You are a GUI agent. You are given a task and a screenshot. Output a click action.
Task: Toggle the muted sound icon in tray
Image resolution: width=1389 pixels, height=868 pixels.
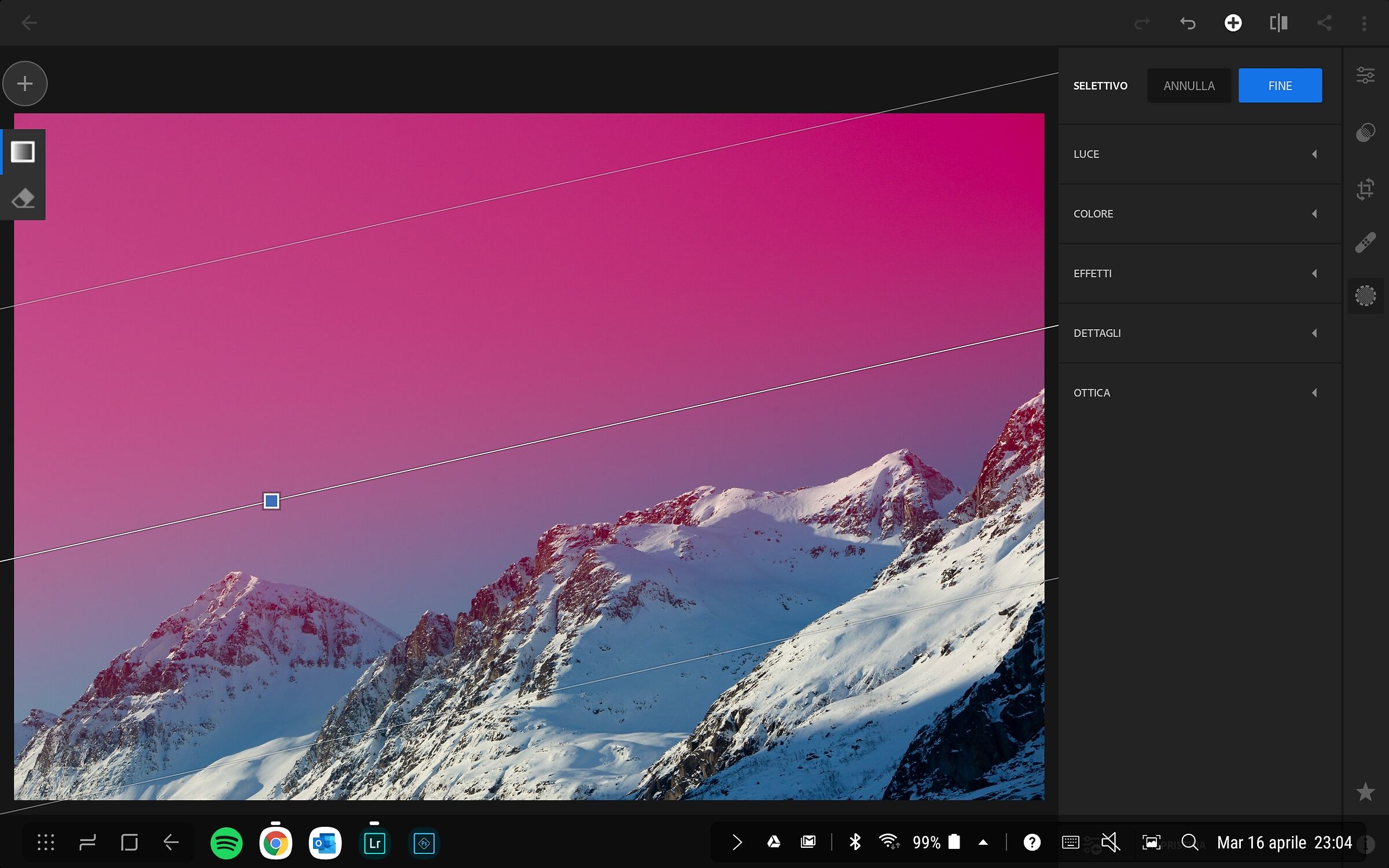pyautogui.click(x=1111, y=843)
